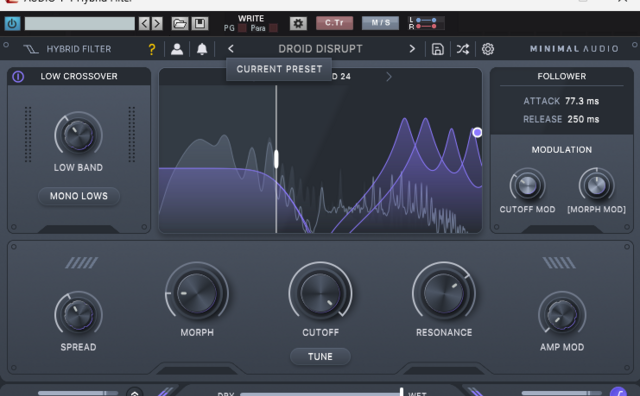Expand the tab below the Low Crossover panel
The image size is (640, 396).
(78, 229)
